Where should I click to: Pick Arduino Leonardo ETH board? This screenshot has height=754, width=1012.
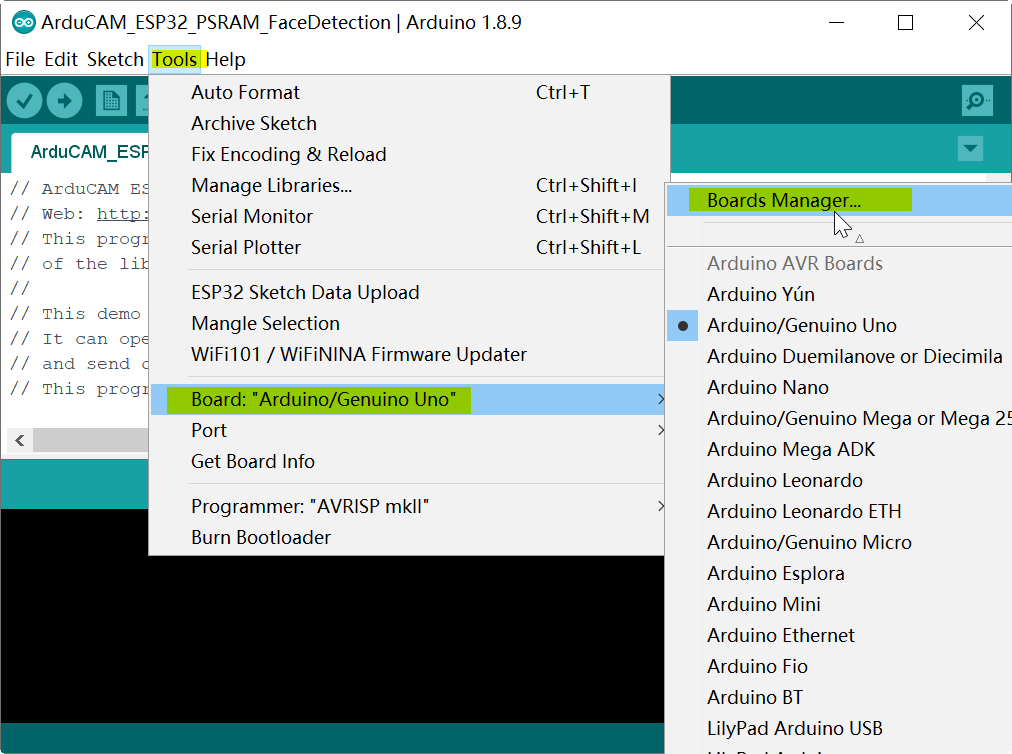pyautogui.click(x=839, y=511)
